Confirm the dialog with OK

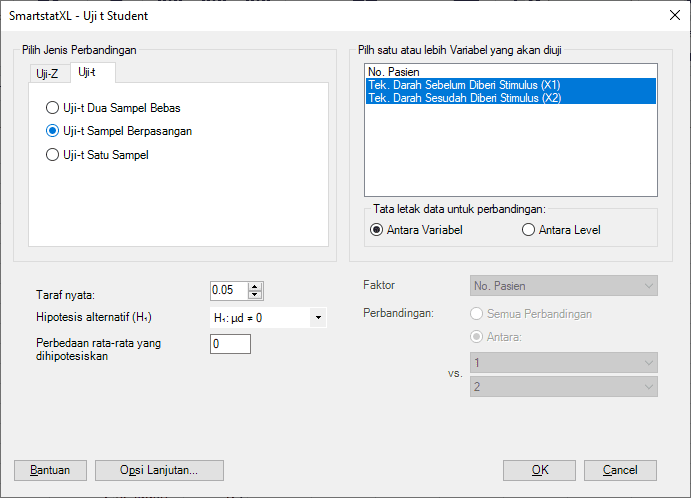[539, 470]
